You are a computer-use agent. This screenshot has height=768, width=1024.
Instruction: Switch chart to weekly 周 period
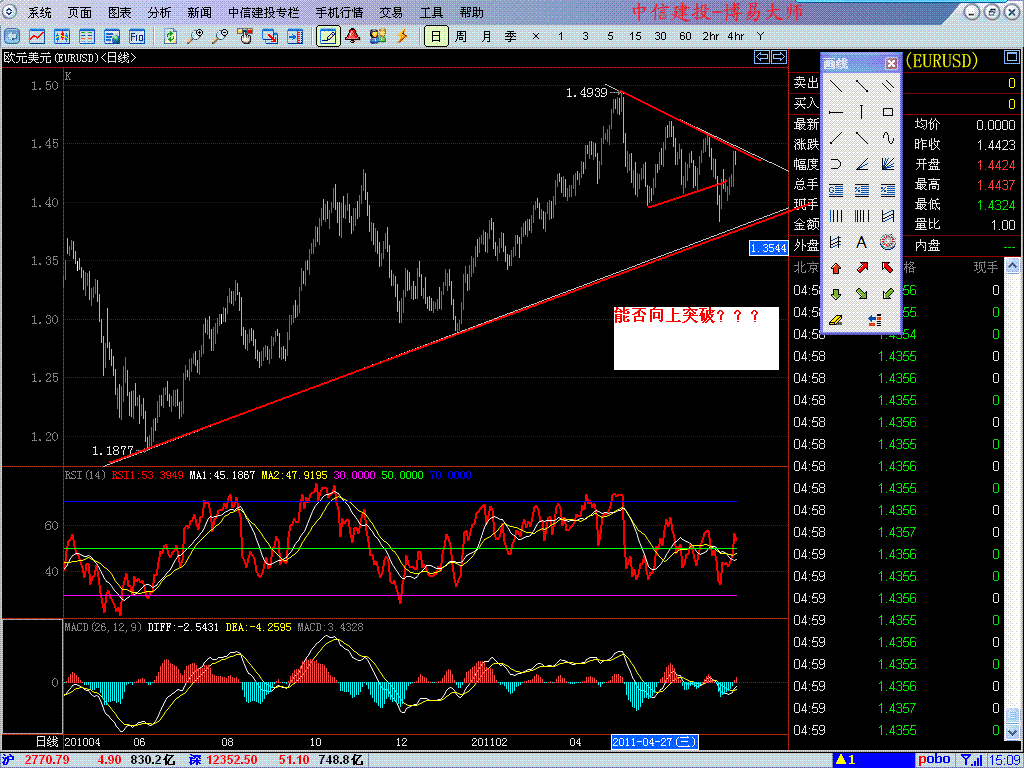pos(461,37)
